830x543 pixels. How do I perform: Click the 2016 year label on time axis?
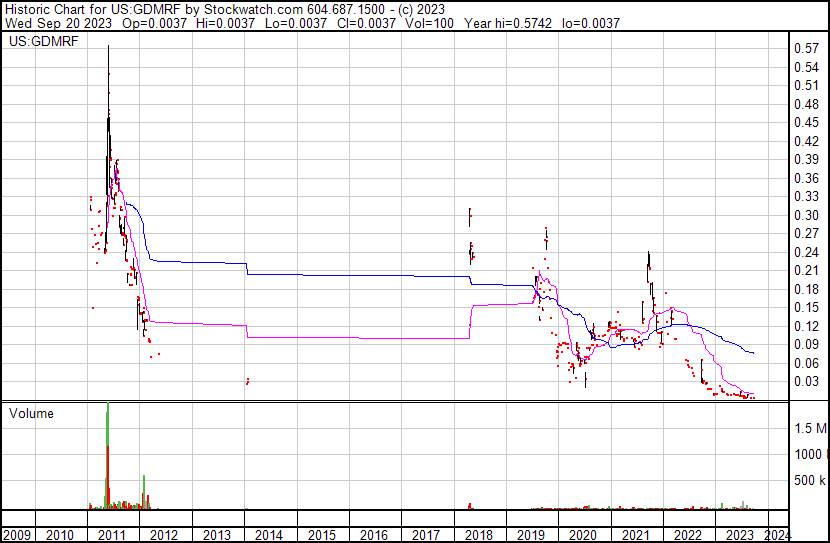pyautogui.click(x=374, y=535)
